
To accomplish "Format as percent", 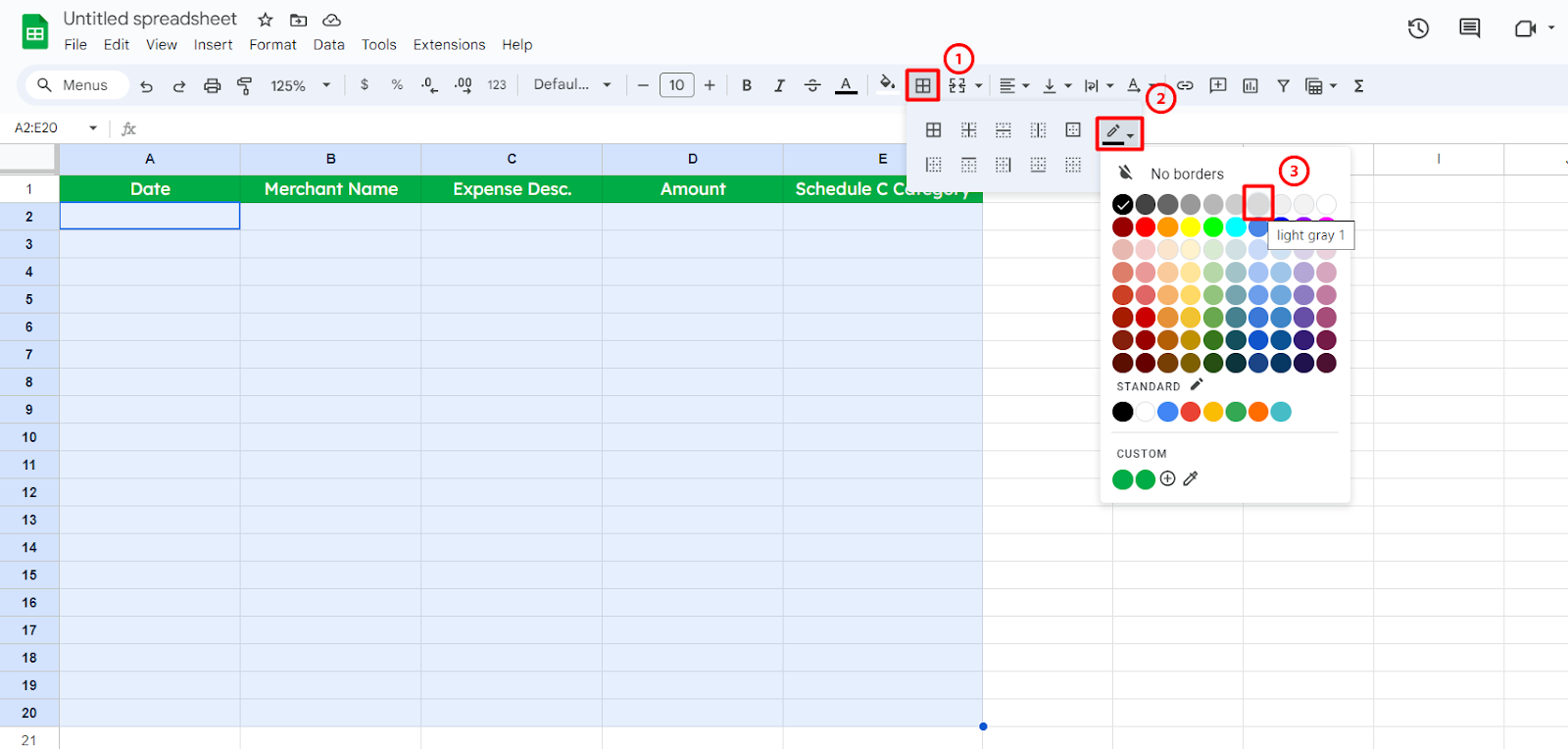I will (x=397, y=85).
